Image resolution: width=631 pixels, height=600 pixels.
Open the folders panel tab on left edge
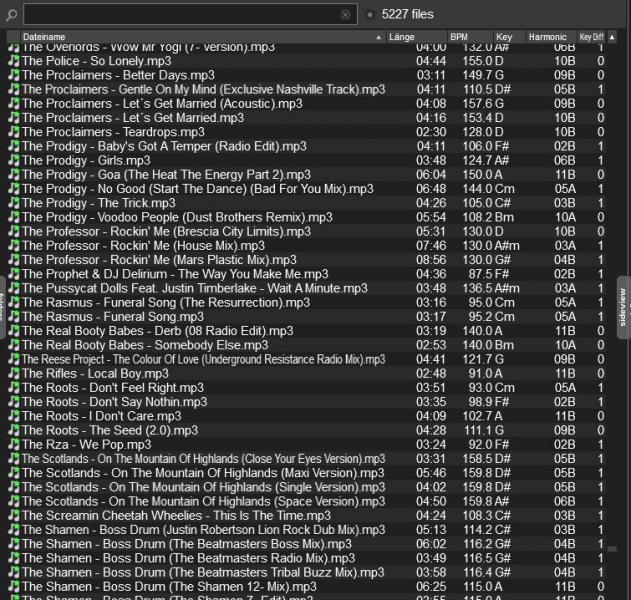(2, 307)
